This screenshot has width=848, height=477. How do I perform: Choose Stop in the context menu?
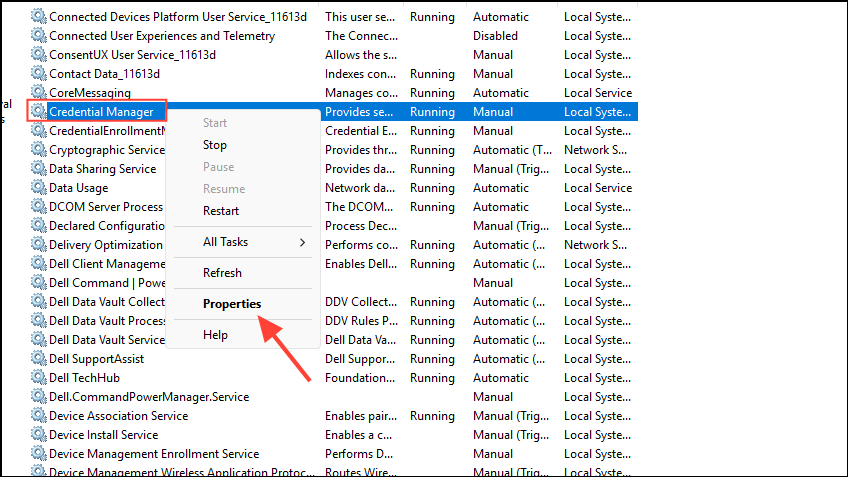click(215, 145)
